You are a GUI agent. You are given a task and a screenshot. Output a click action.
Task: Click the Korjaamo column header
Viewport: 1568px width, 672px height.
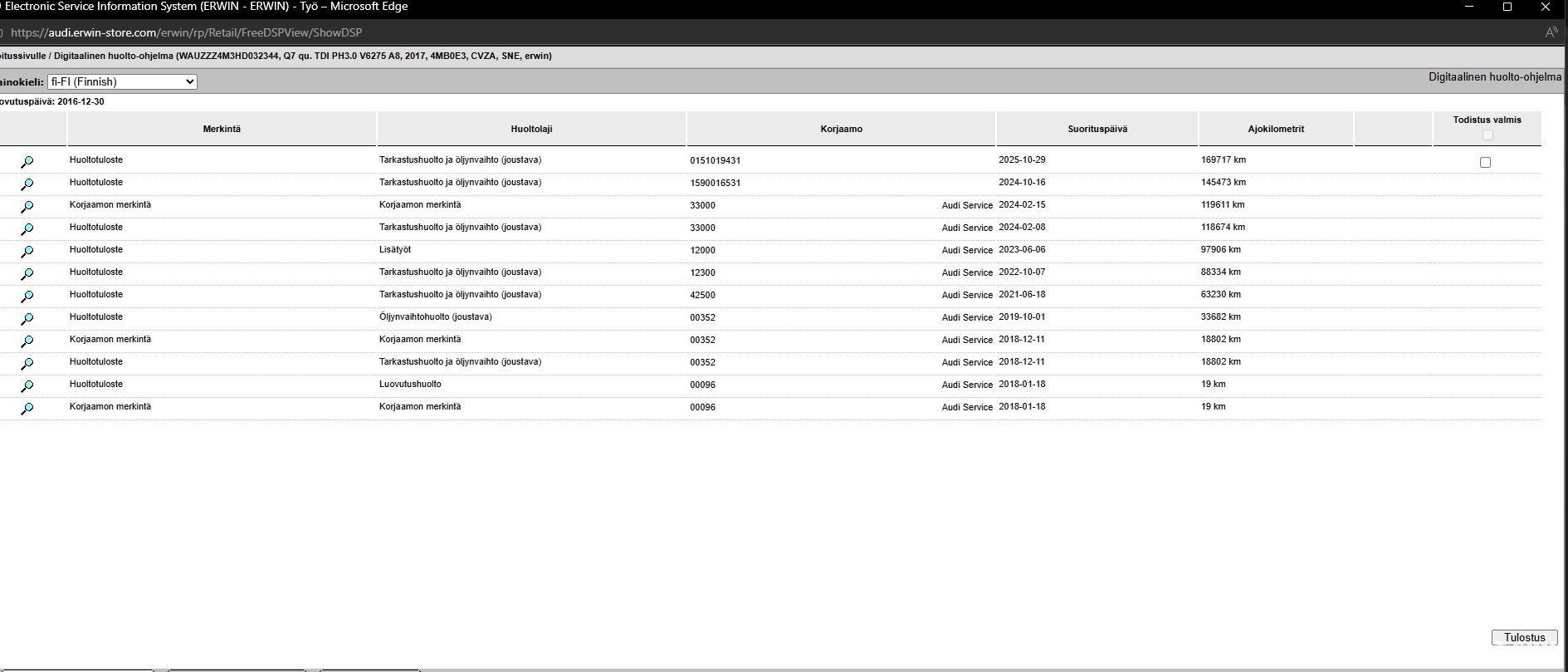[841, 129]
